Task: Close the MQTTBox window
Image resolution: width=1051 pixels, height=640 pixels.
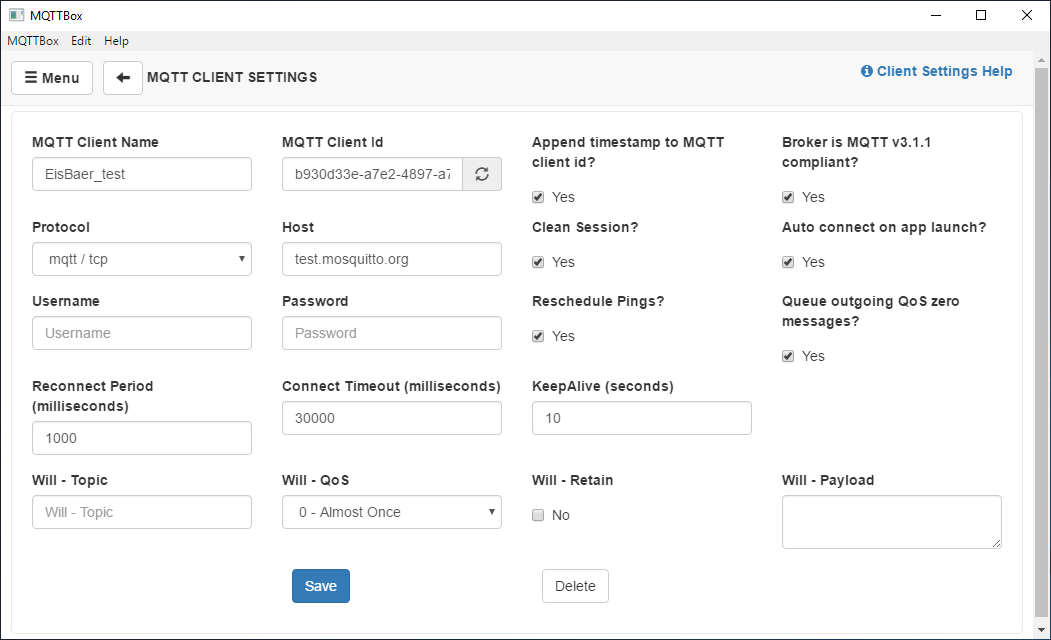Action: (1027, 15)
